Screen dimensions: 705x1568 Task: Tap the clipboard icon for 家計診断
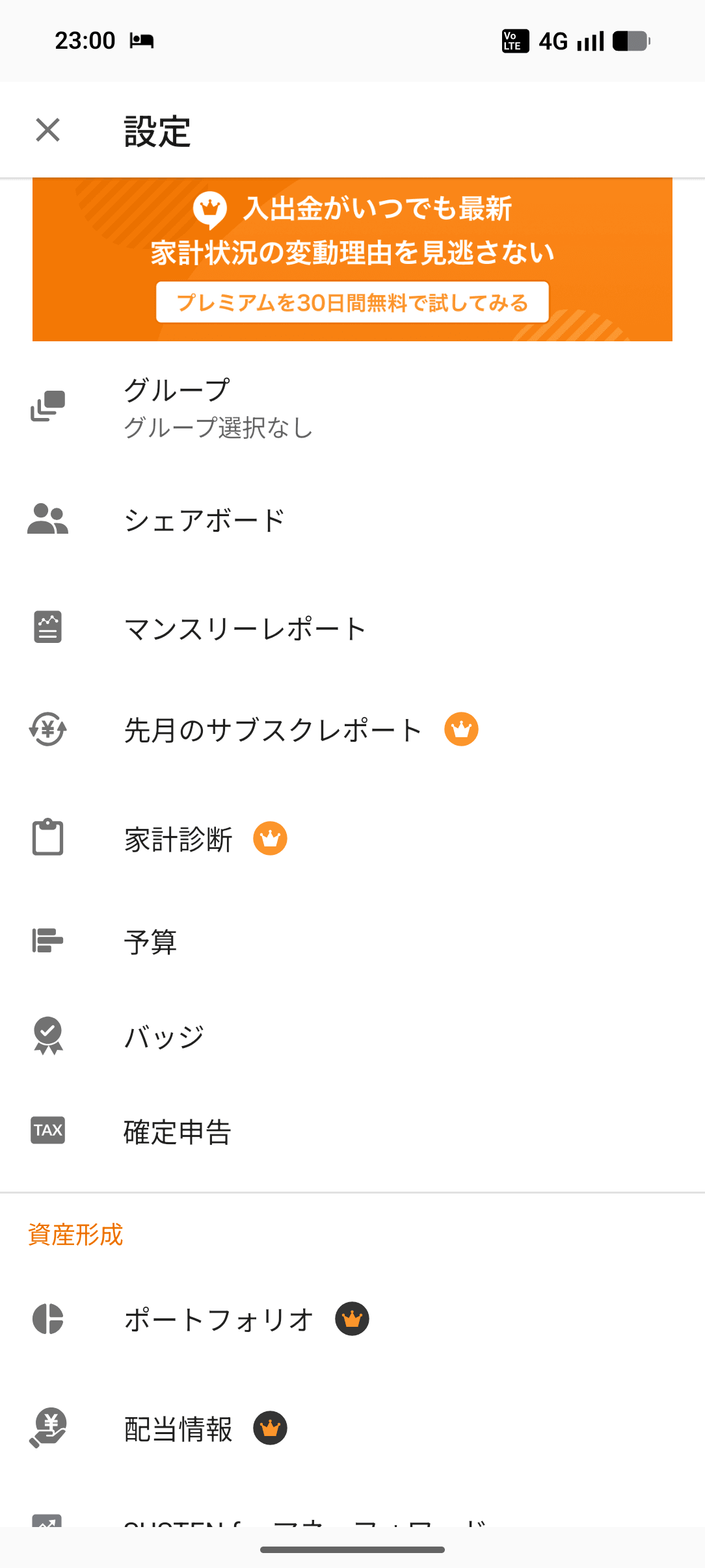[47, 837]
